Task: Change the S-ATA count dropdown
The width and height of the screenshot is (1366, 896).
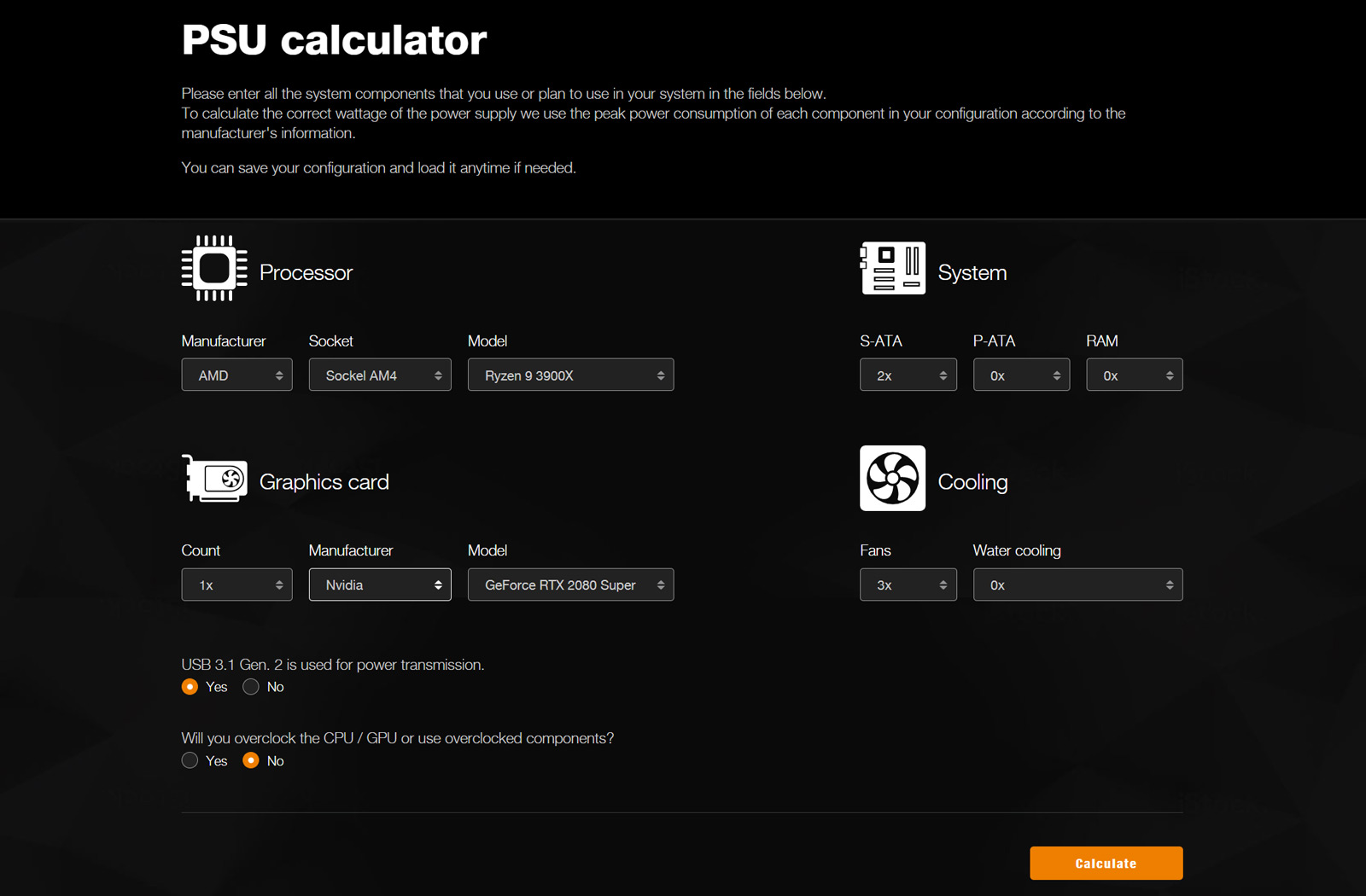Action: coord(908,375)
